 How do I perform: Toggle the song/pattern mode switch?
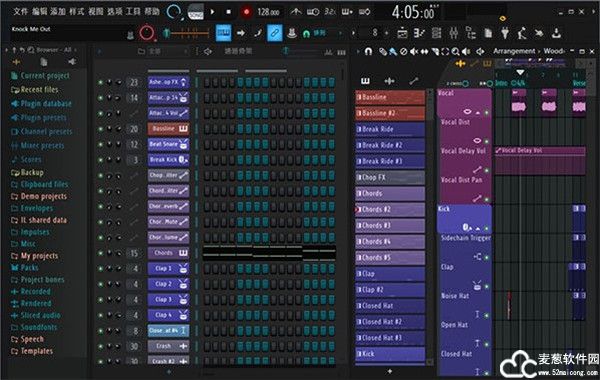tap(196, 12)
